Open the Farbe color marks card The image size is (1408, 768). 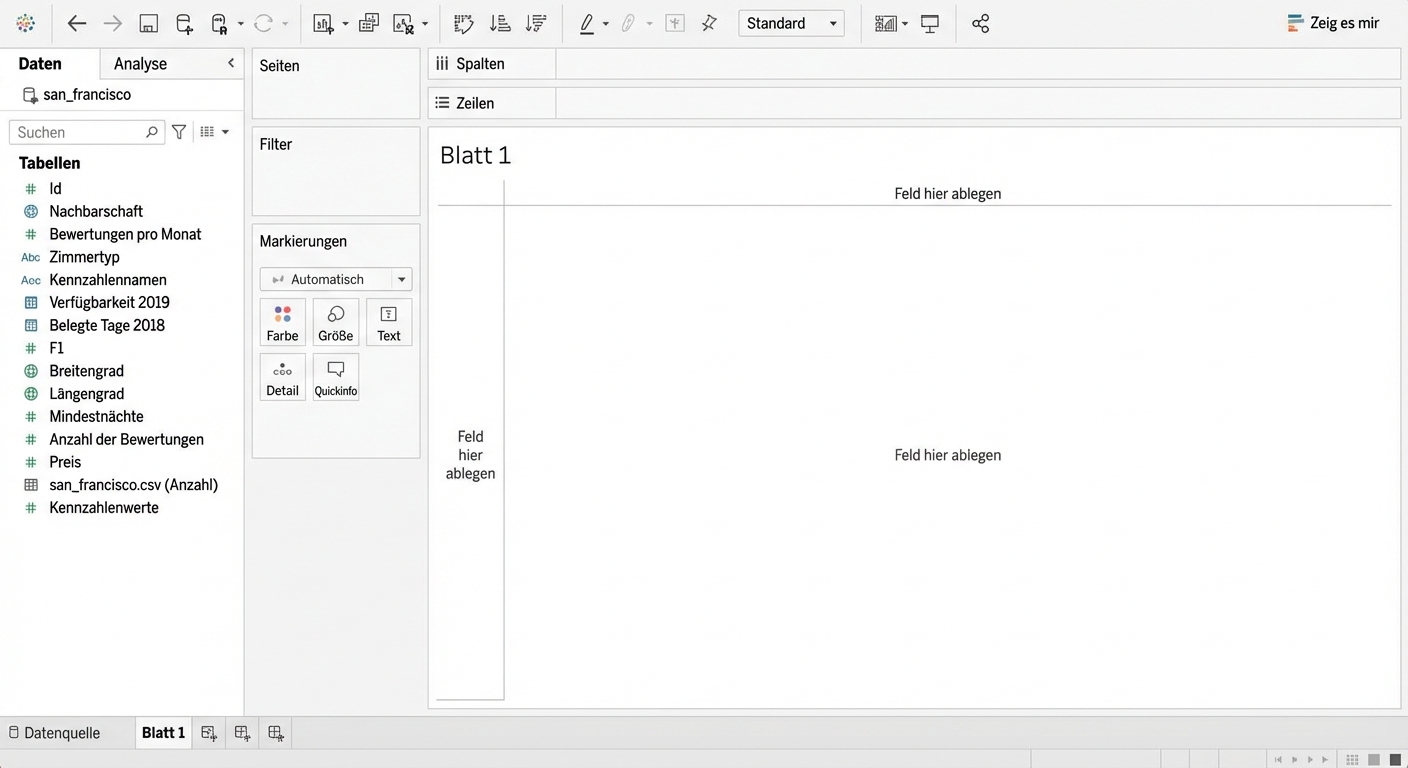coord(283,323)
